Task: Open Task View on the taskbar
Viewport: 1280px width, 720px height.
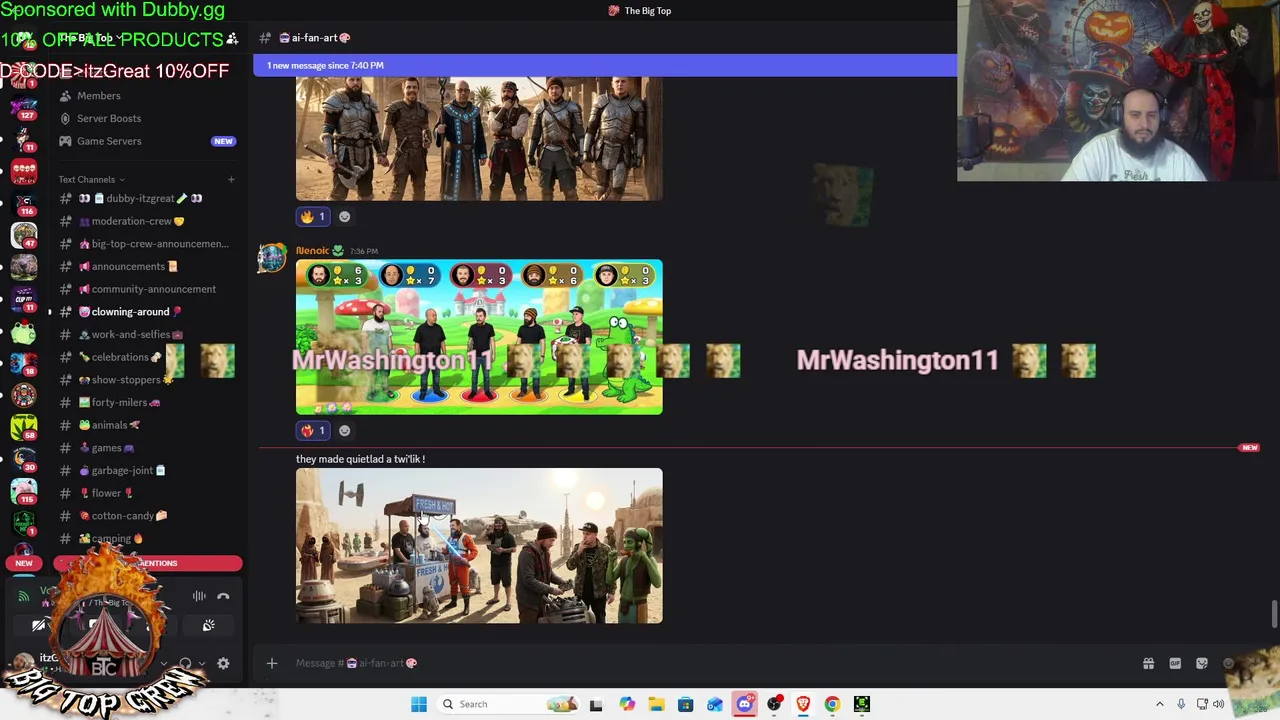Action: (x=596, y=704)
